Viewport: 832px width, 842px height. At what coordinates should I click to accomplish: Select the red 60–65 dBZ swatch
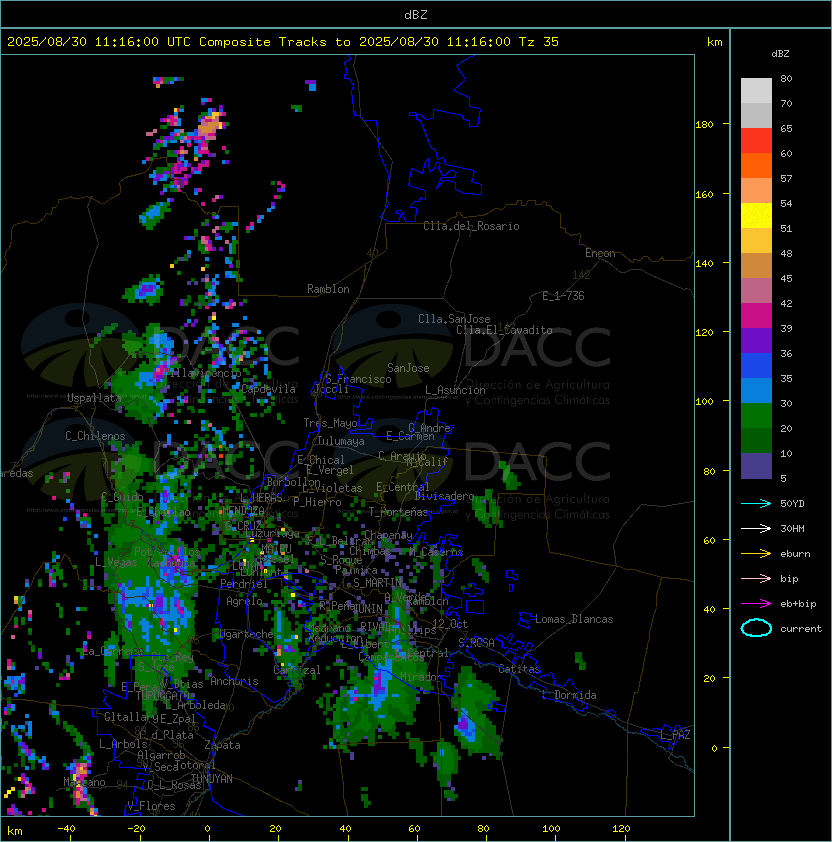point(756,140)
